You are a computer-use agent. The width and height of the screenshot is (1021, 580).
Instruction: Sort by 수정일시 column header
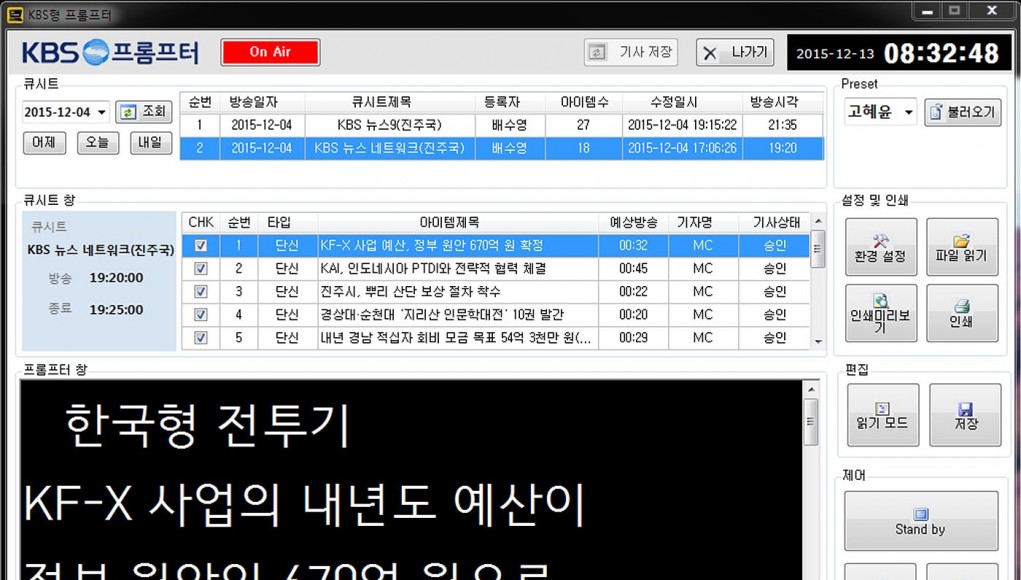click(682, 102)
